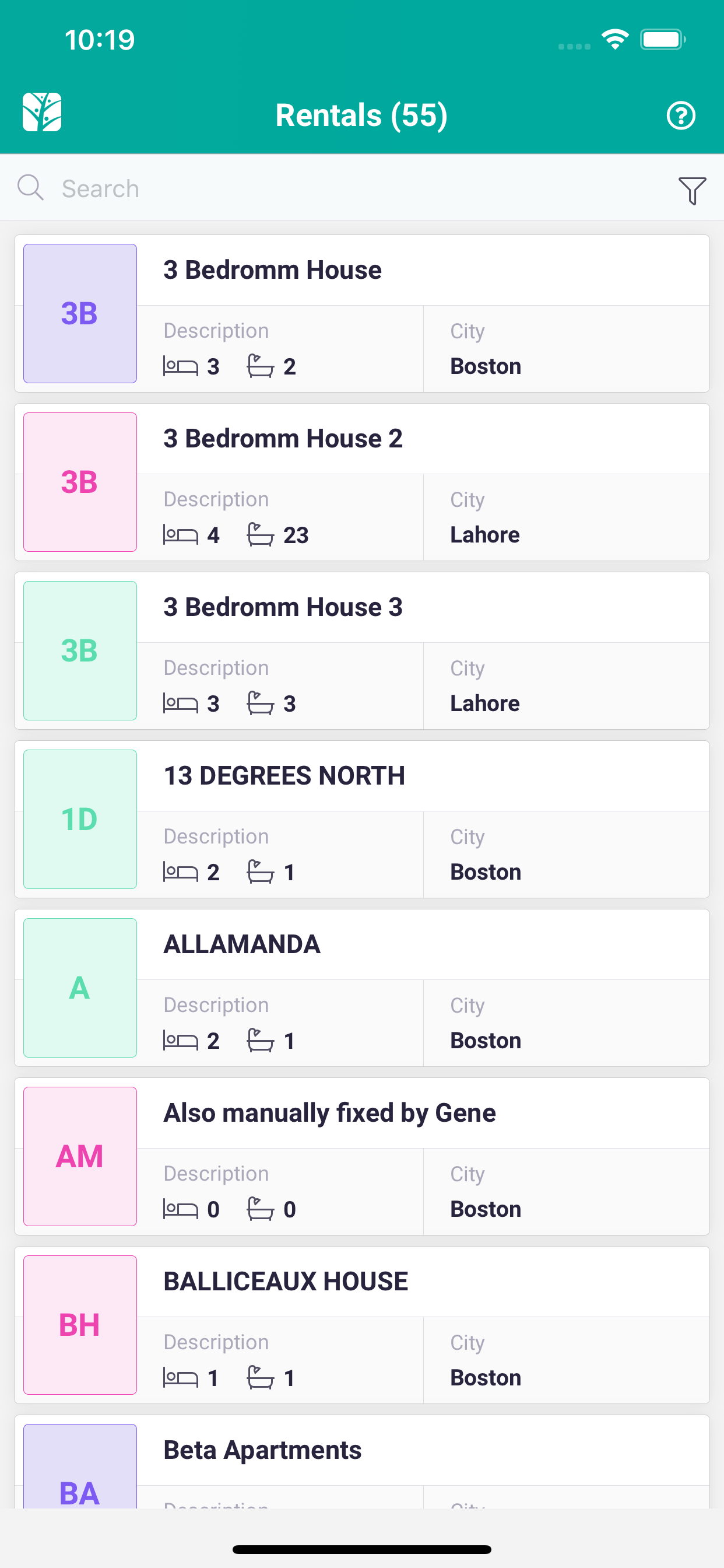Tap the bathtub icon on ALLAMANDA
Screen dimensions: 724x1568
click(260, 1040)
